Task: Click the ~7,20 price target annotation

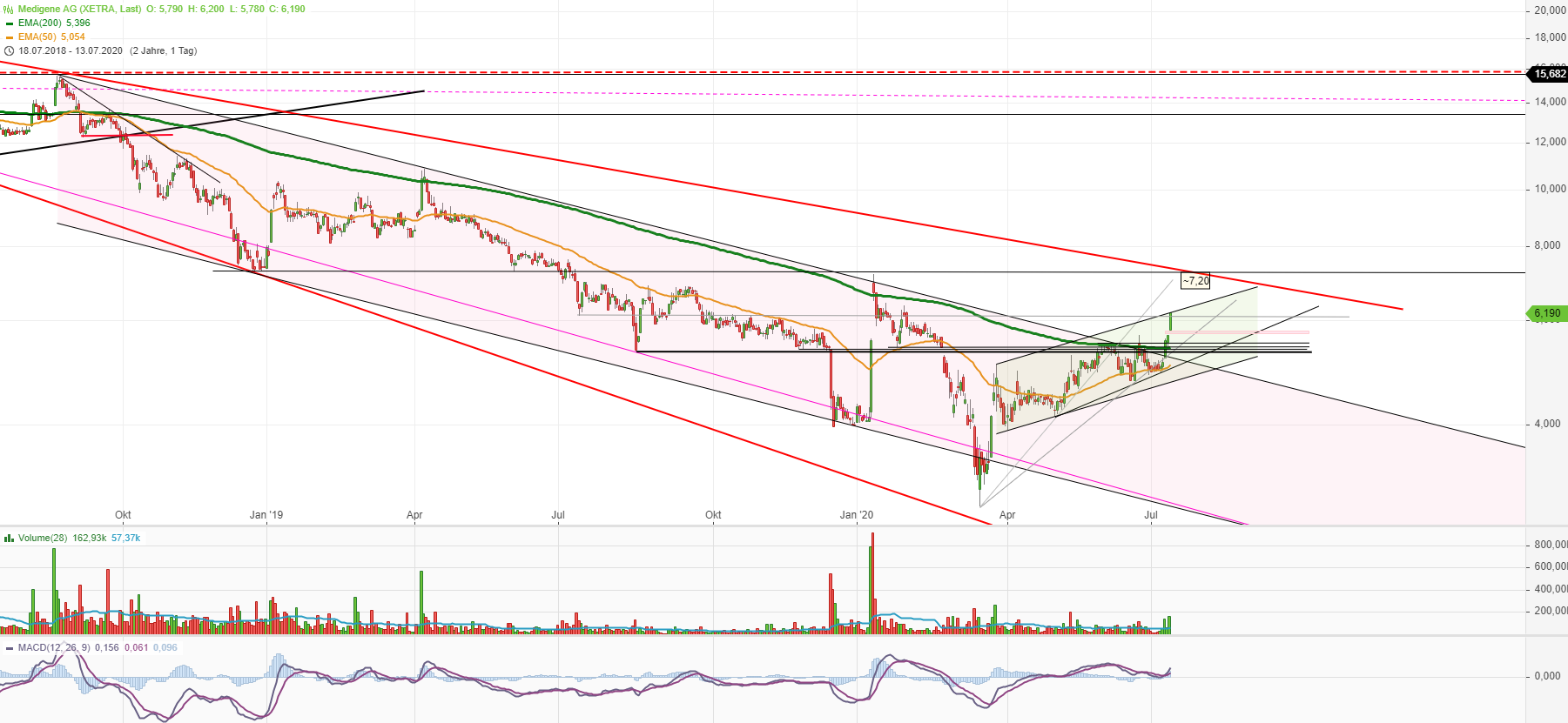Action: (1195, 280)
